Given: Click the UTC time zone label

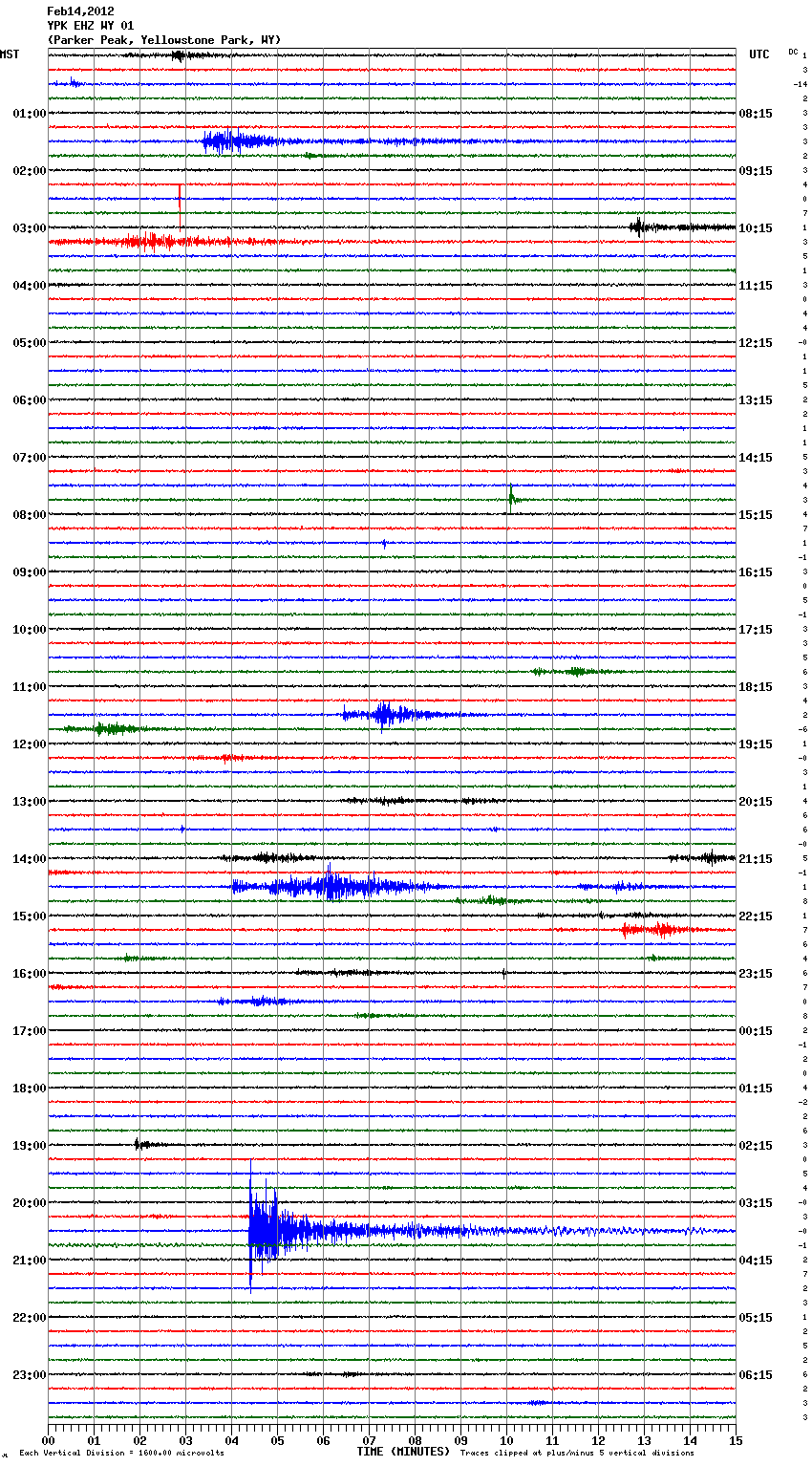Looking at the screenshot, I should [759, 54].
